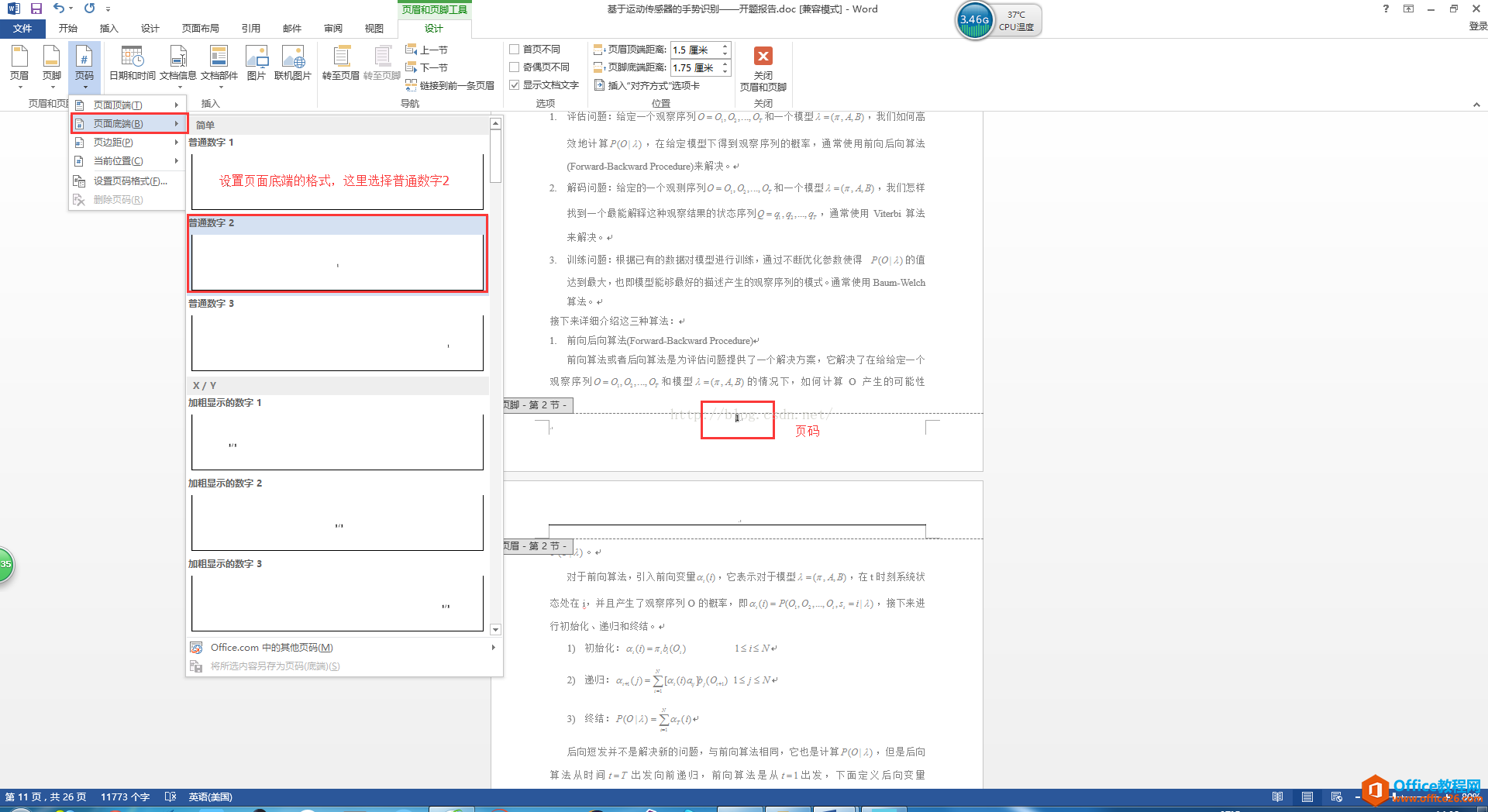This screenshot has height=812, width=1488.
Task: Open Document Info (文档信息) button
Action: [x=178, y=65]
